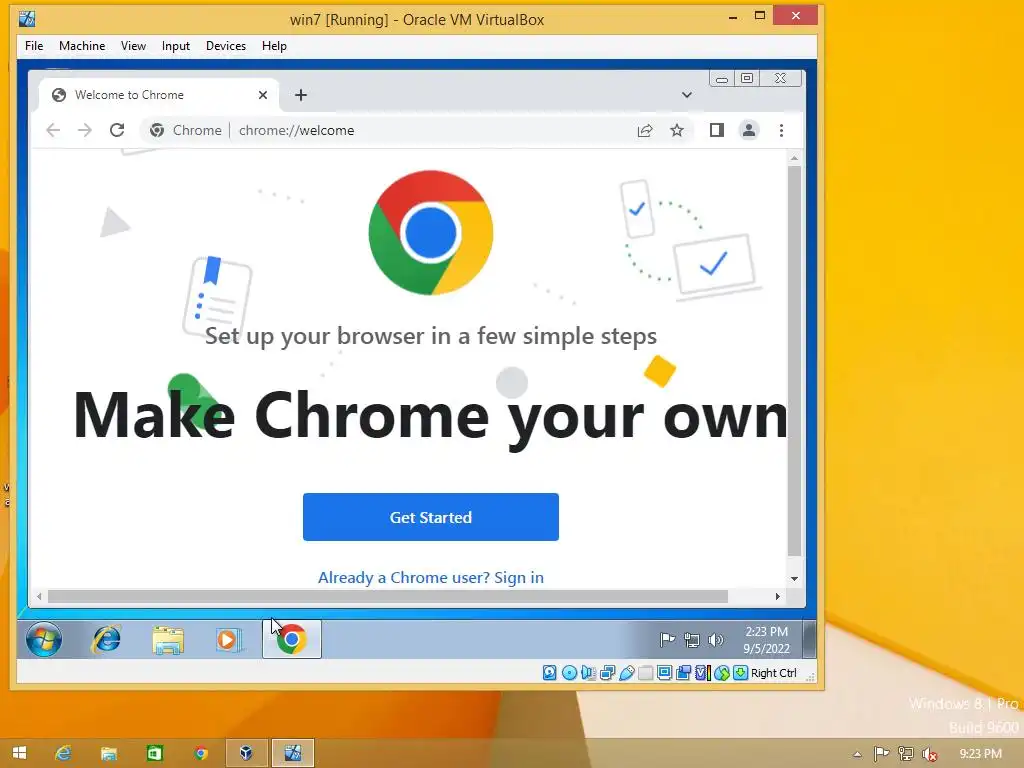This screenshot has width=1024, height=768.
Task: Reload the chrome://welcome page
Action: tap(117, 130)
